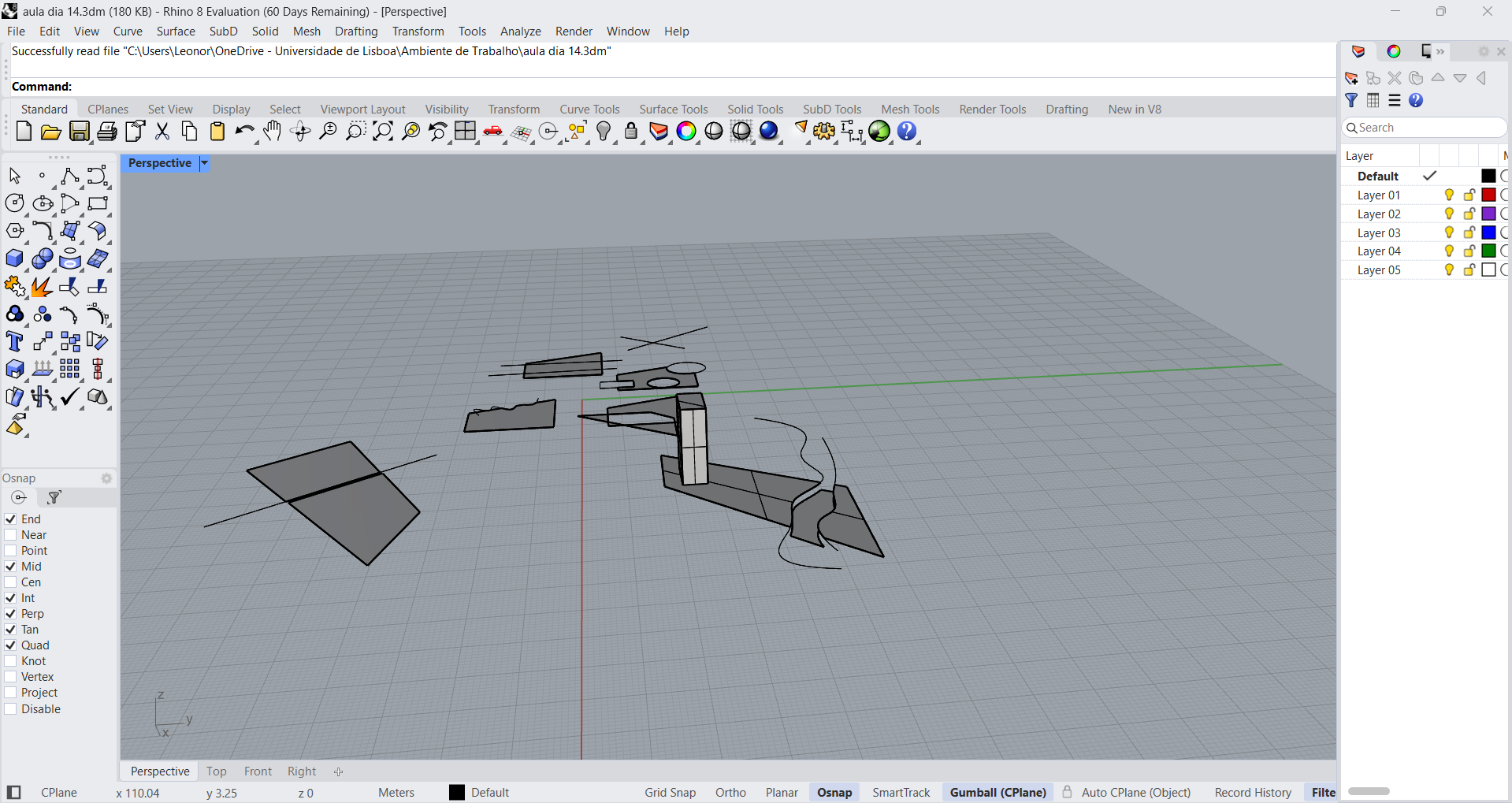Screen dimensions: 1512x803
Task: Select the Pan view hand tool
Action: [x=273, y=132]
